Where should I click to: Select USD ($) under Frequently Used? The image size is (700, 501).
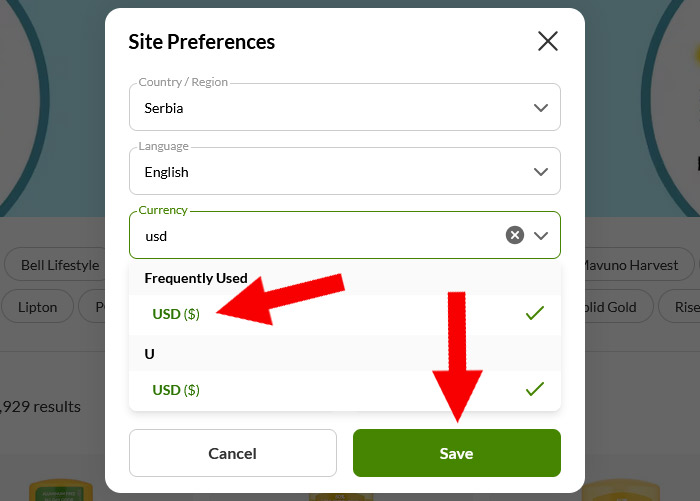coord(176,314)
